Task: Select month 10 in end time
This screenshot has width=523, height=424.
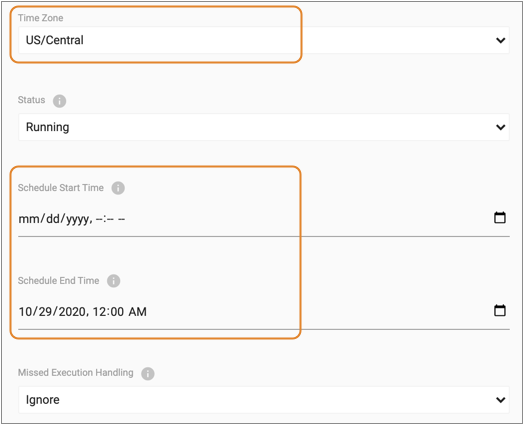Action: pos(25,312)
